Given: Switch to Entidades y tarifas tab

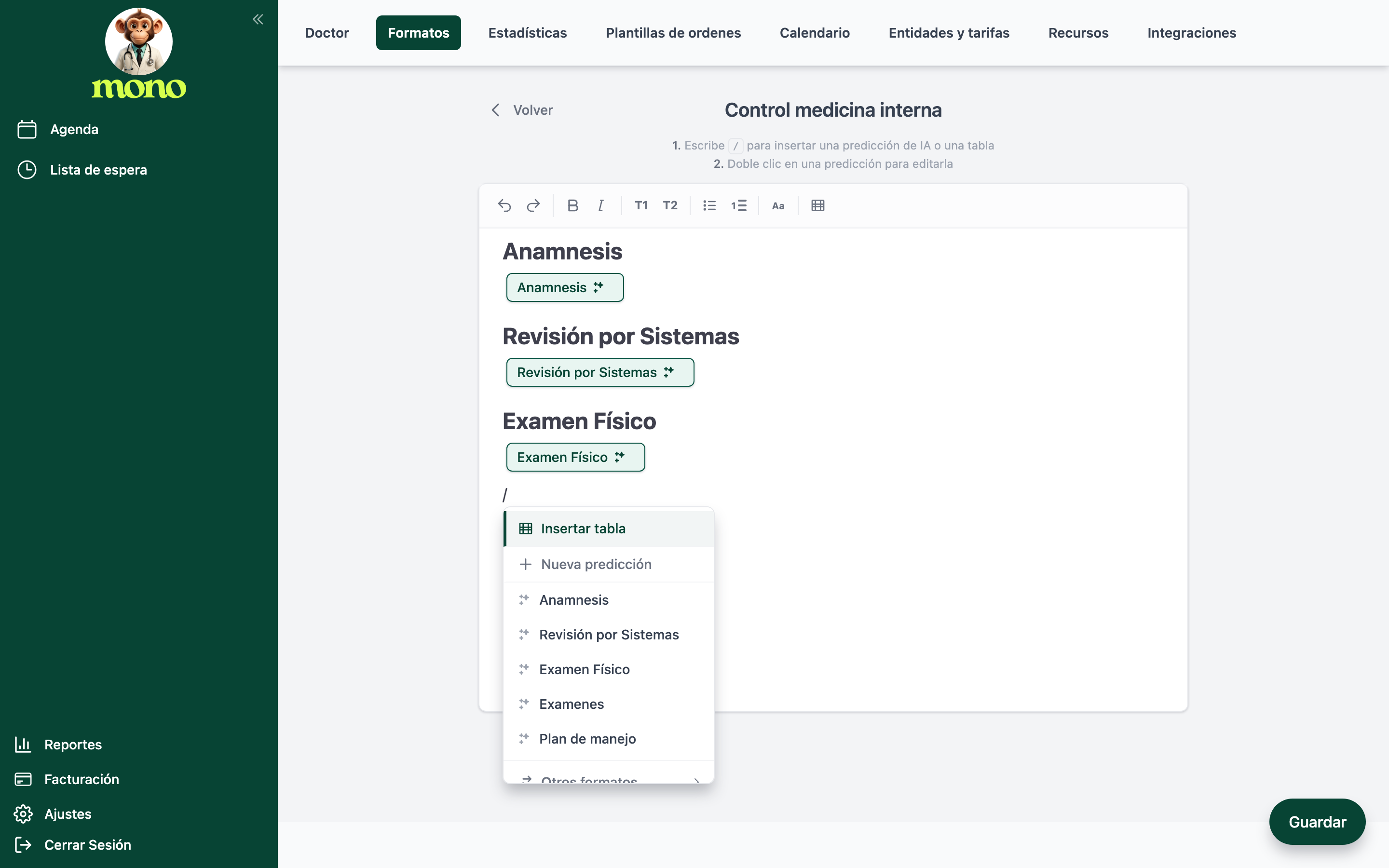Looking at the screenshot, I should pos(949,33).
